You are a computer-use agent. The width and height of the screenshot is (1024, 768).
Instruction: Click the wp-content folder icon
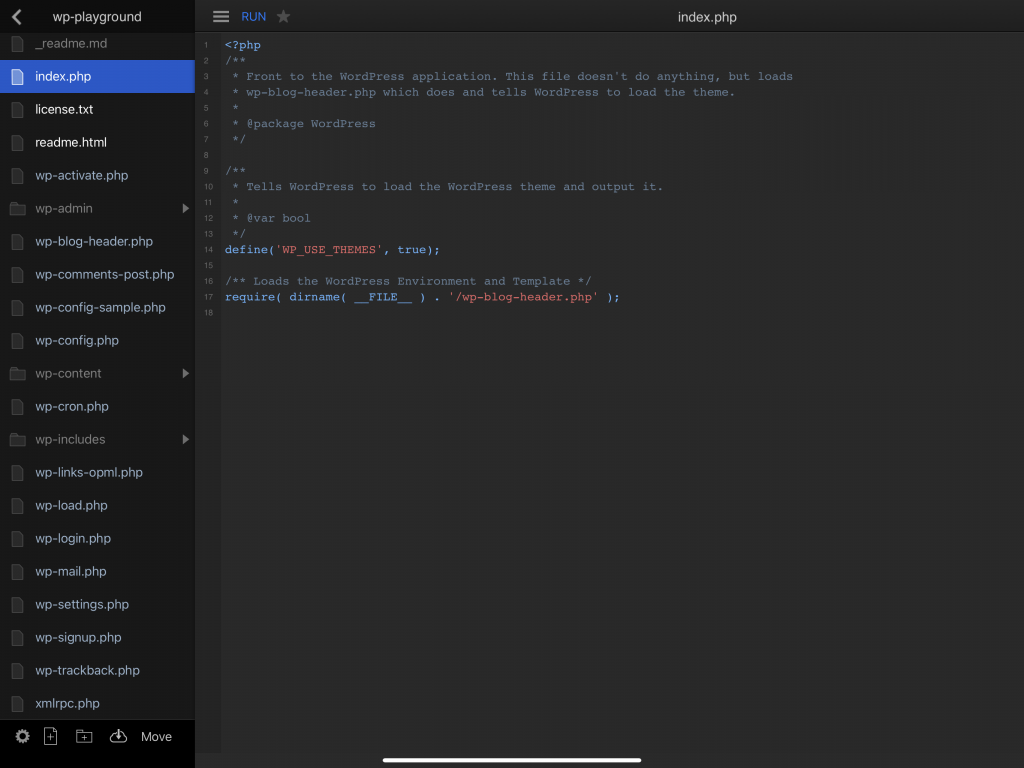[x=17, y=374]
